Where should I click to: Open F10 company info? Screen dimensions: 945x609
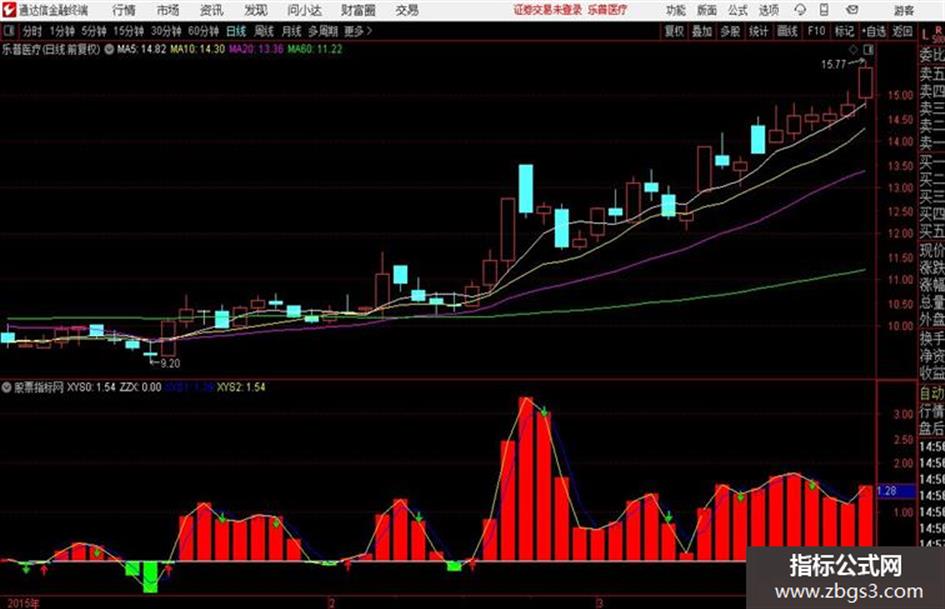point(816,31)
